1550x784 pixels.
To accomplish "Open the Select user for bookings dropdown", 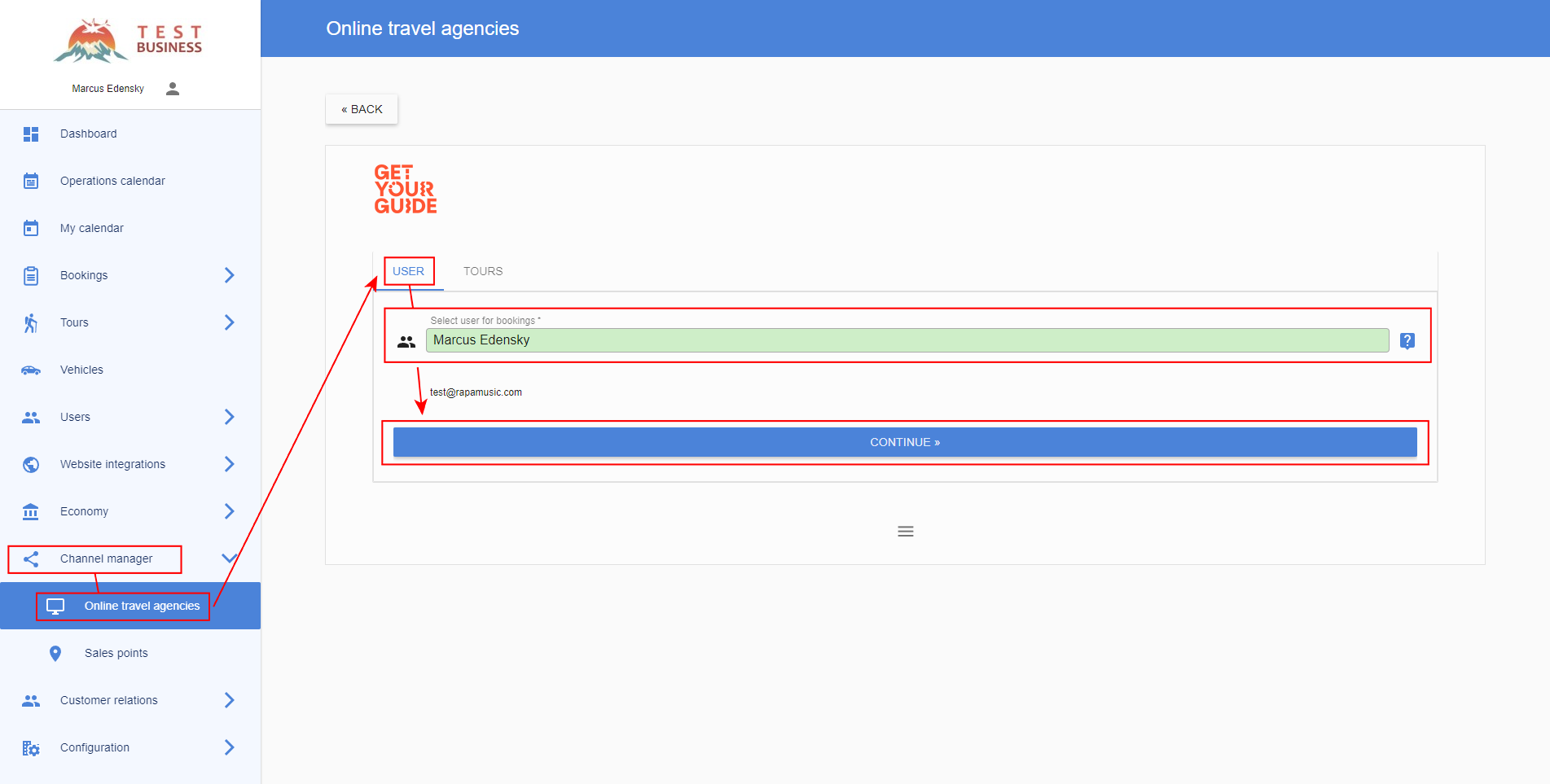I will [907, 340].
